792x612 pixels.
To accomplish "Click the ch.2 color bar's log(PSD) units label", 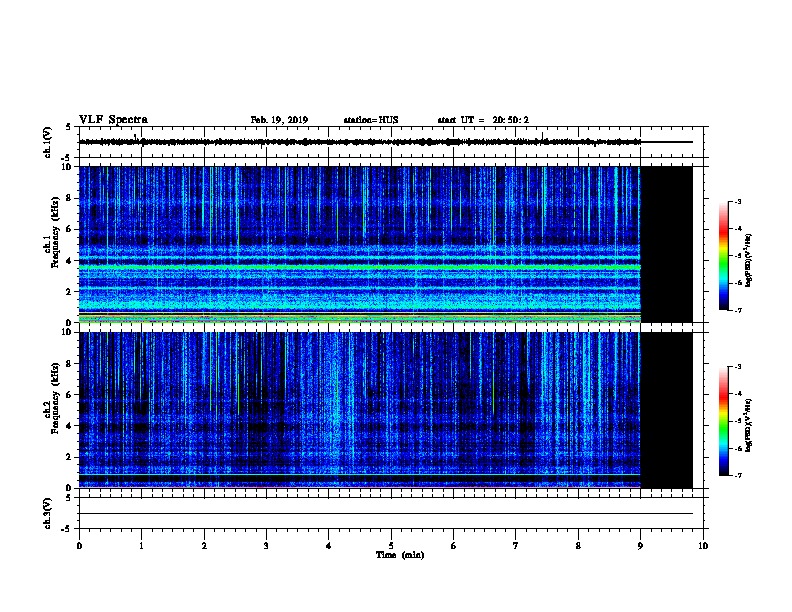I will pyautogui.click(x=748, y=425).
